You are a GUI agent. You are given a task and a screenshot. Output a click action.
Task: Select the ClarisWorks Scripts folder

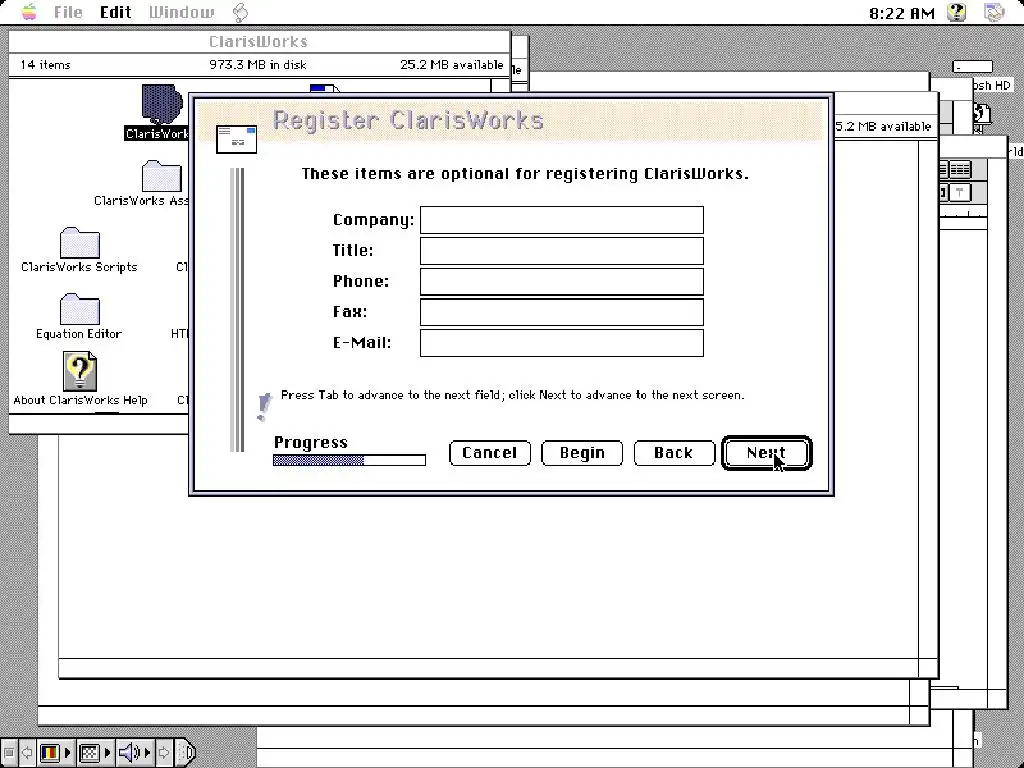point(80,243)
